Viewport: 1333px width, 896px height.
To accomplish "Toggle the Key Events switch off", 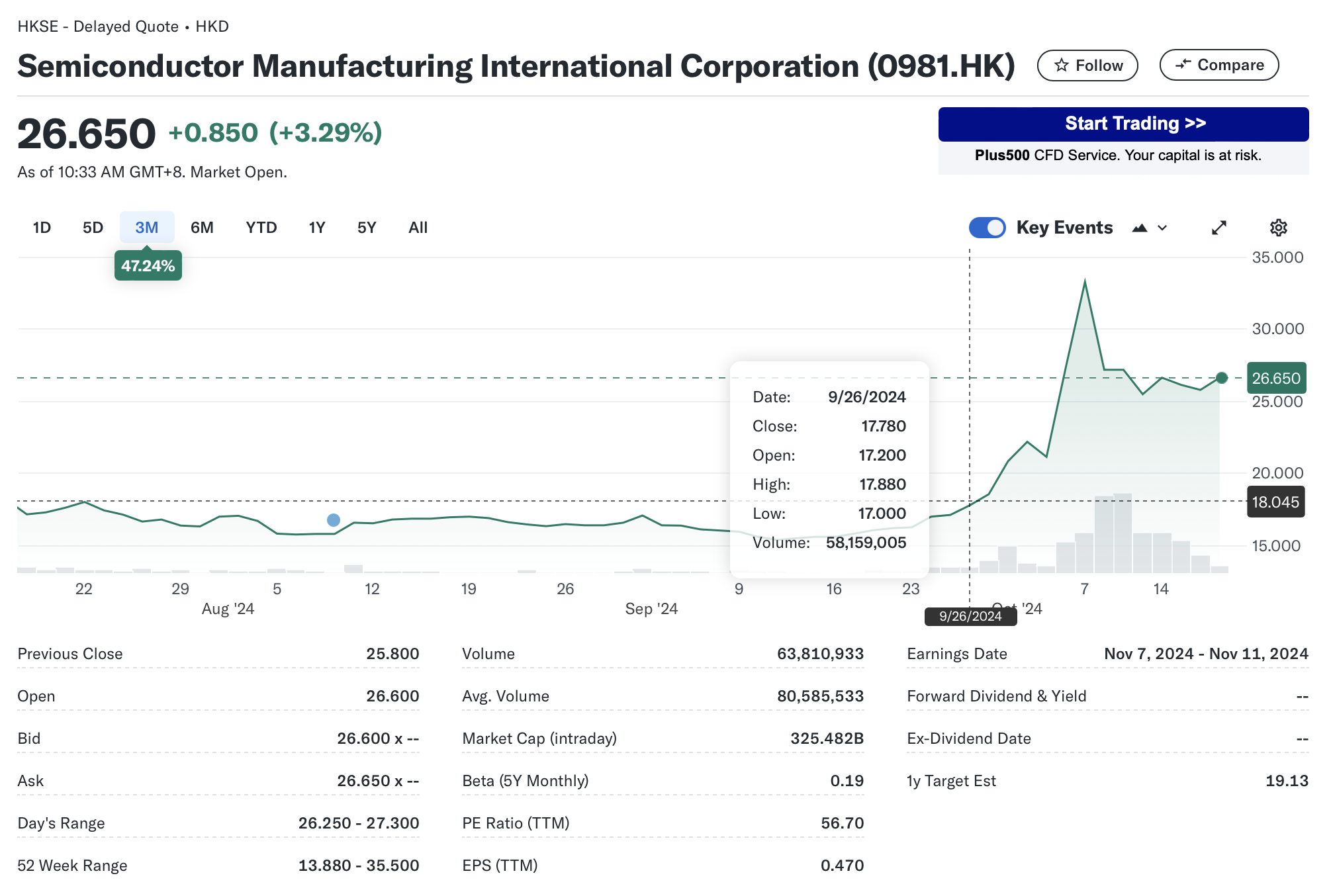I will click(x=987, y=228).
